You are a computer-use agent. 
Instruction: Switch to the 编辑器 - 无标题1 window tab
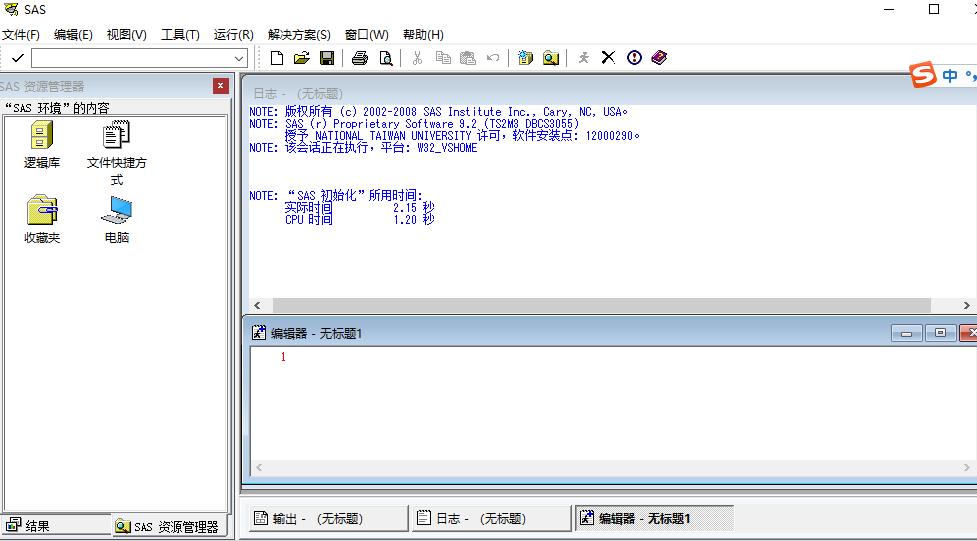pos(654,518)
